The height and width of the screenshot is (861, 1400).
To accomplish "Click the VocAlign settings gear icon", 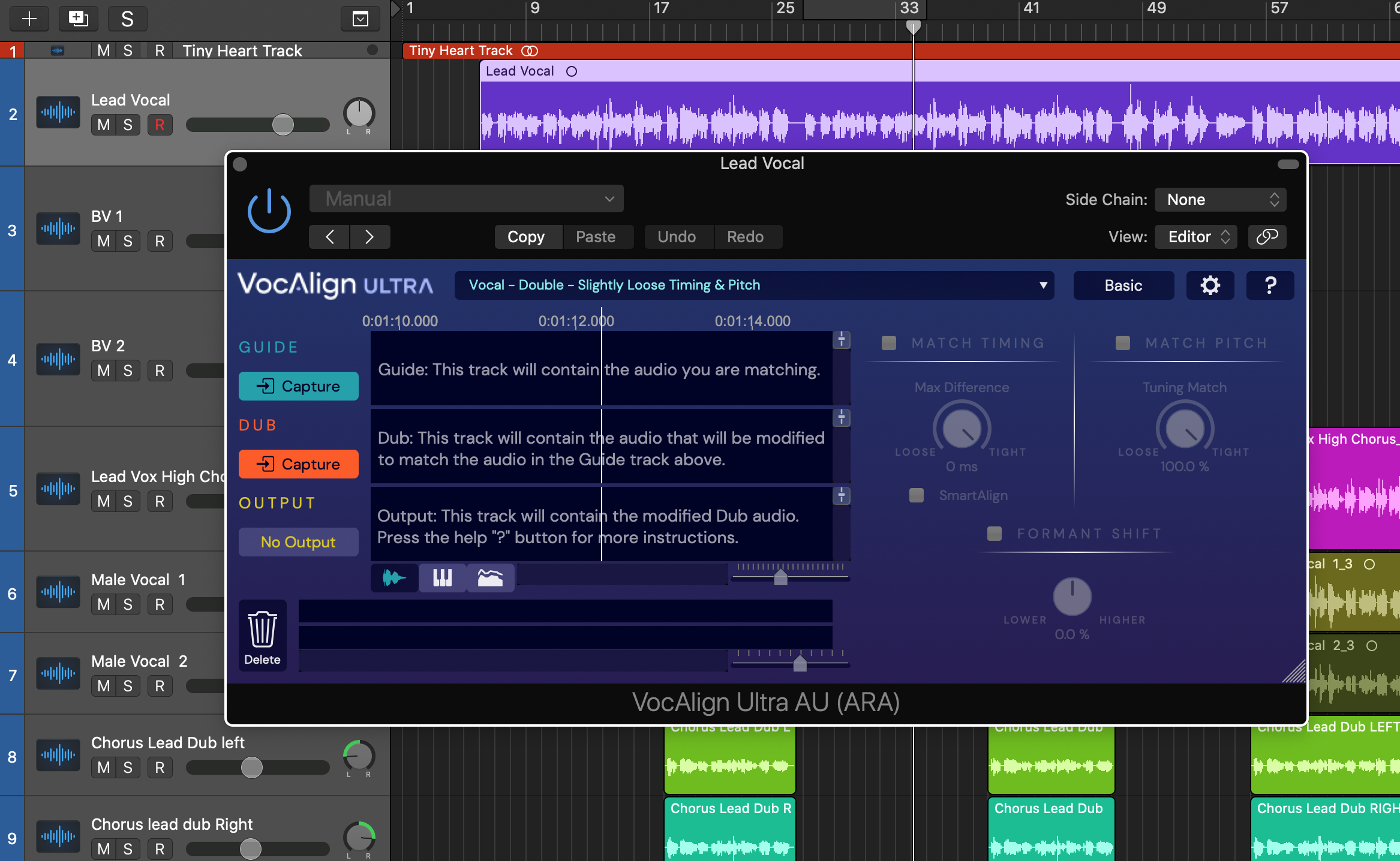I will [1210, 285].
